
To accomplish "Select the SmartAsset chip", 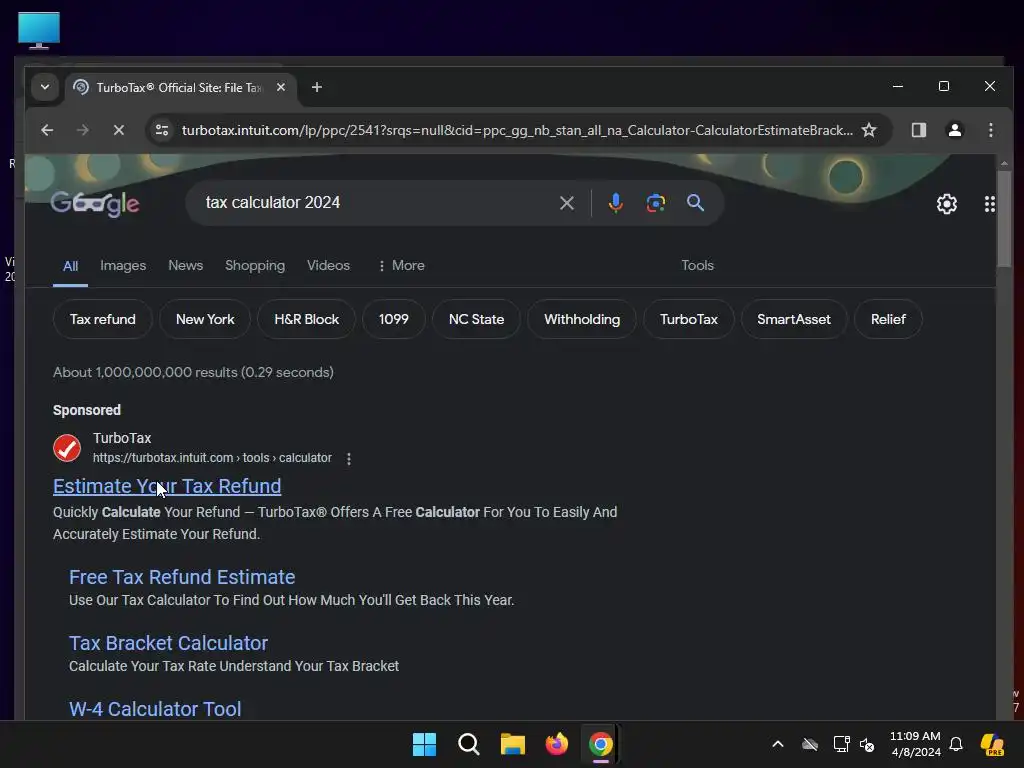I will [793, 319].
